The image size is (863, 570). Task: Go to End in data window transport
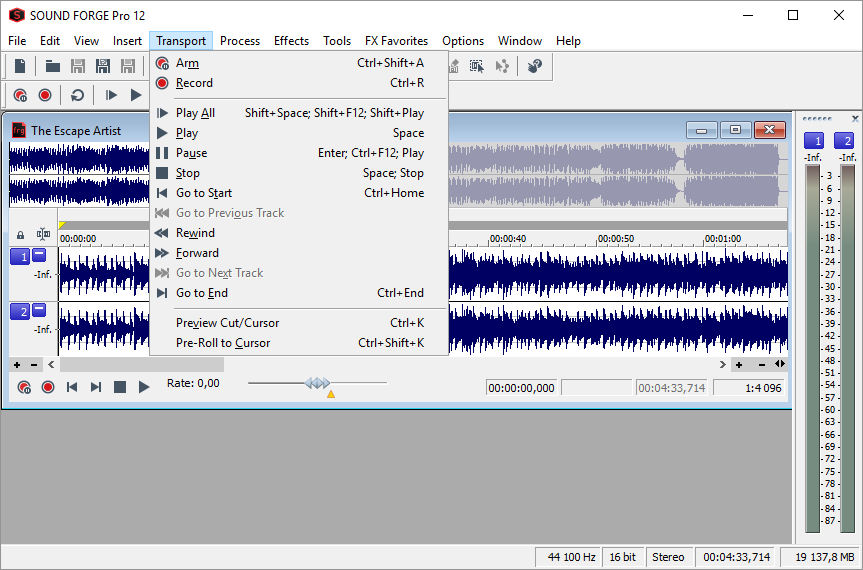96,387
